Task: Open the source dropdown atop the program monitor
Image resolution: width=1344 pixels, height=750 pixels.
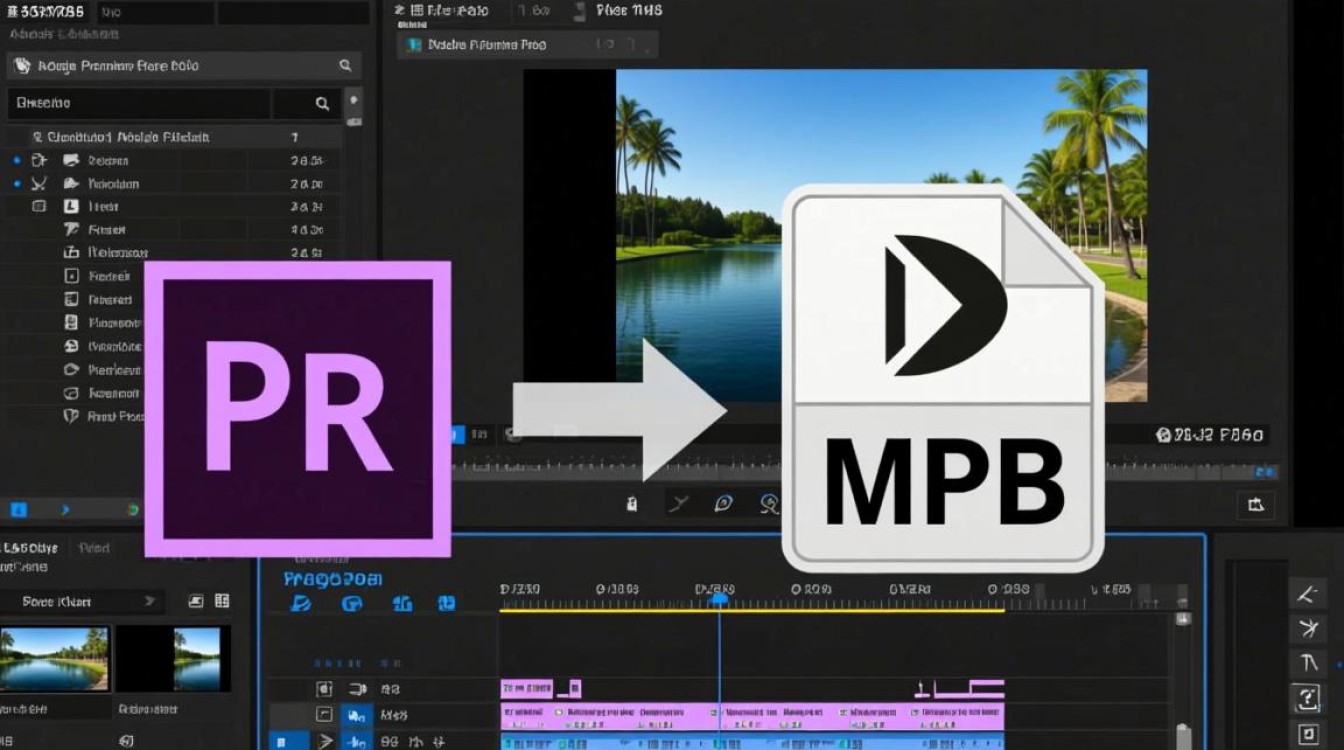Action: coord(528,45)
